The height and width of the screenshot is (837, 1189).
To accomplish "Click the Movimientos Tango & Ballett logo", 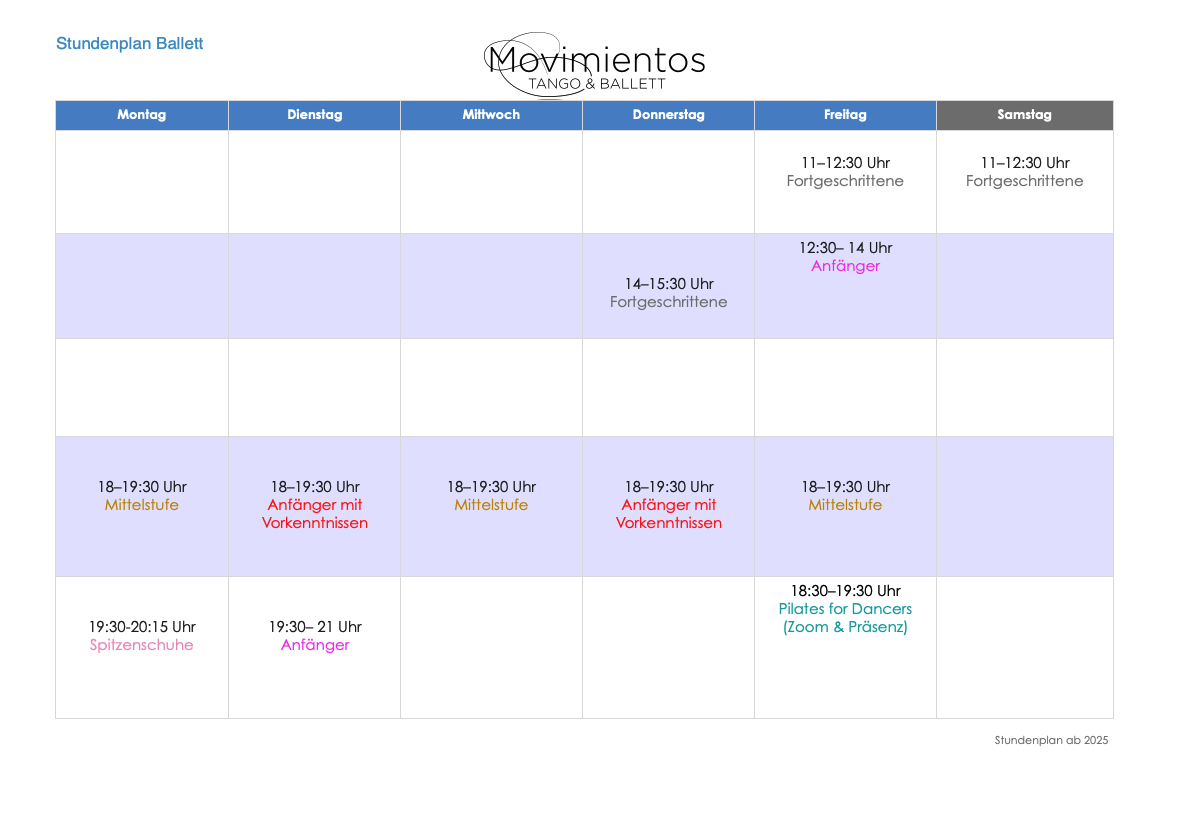I will click(594, 65).
